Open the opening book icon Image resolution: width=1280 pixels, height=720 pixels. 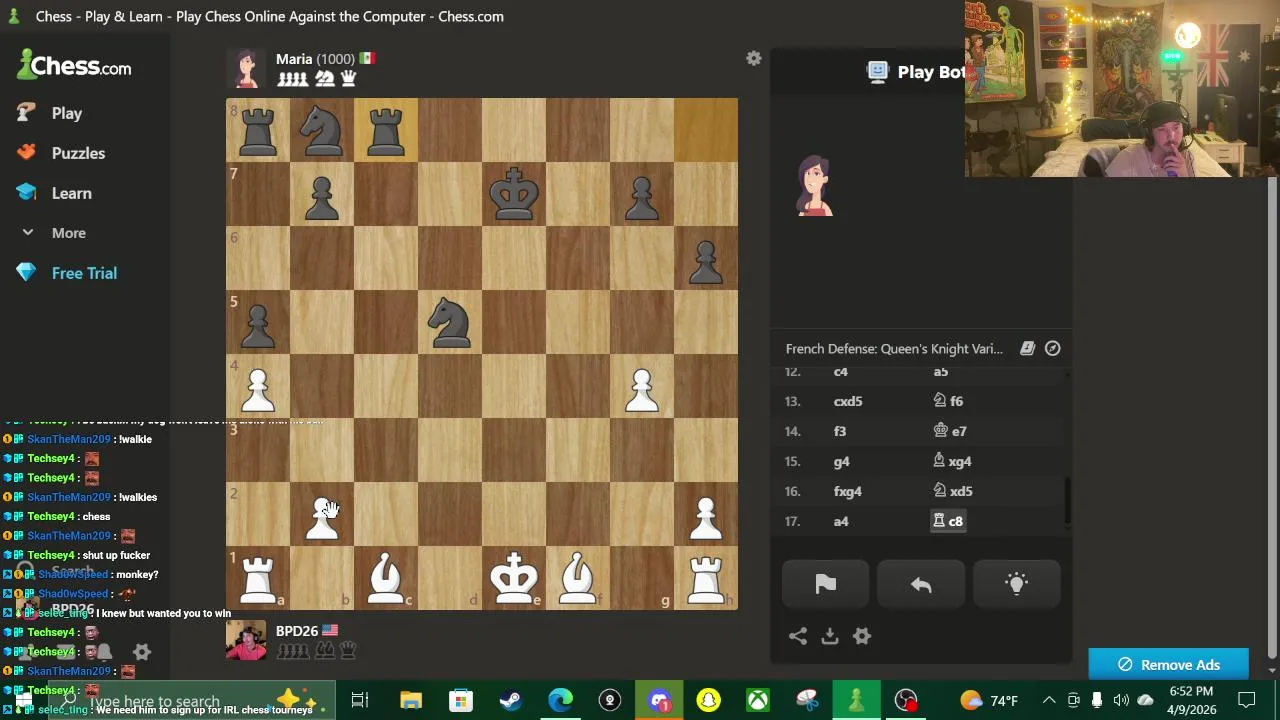[1027, 349]
